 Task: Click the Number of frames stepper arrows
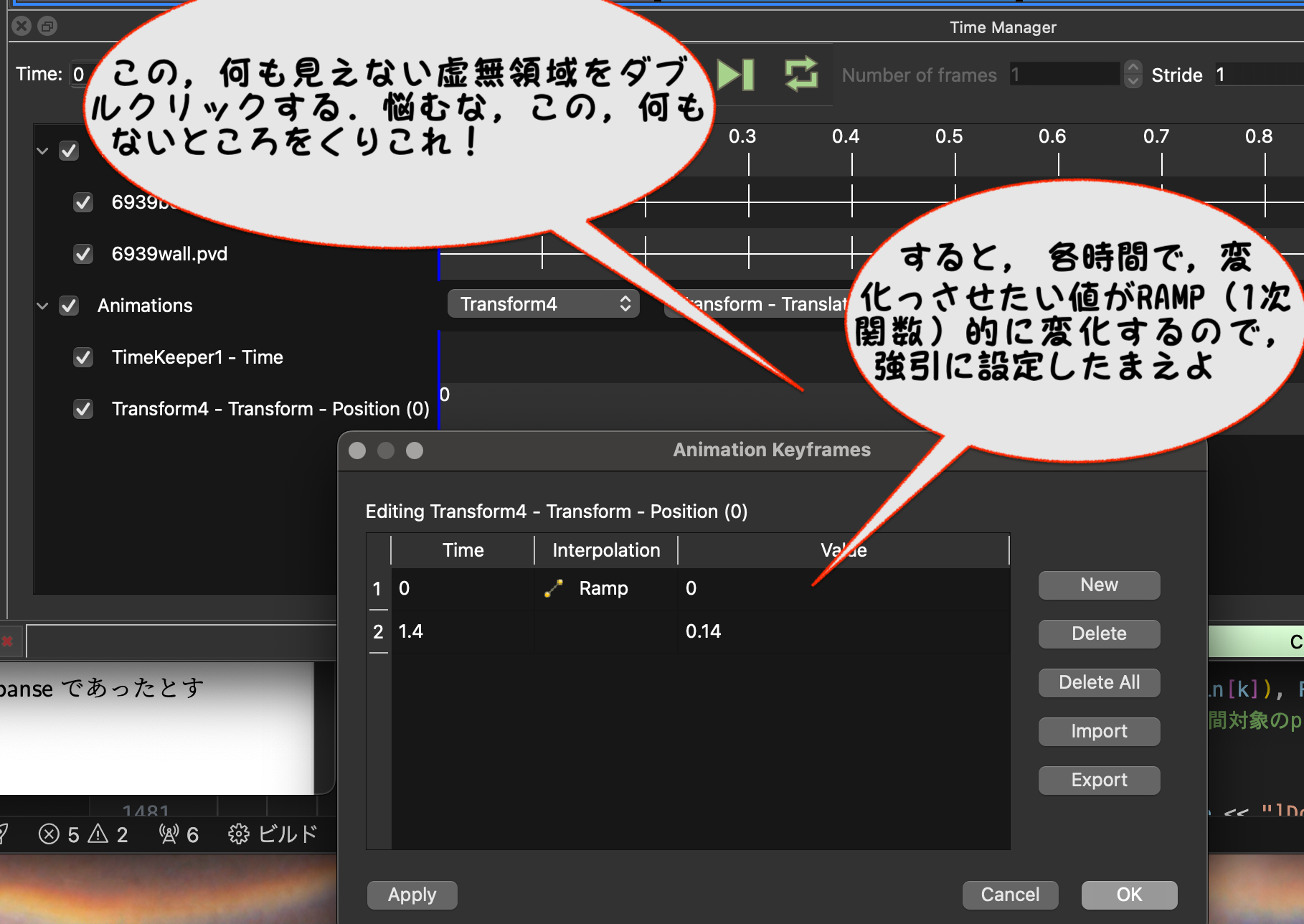(x=1133, y=75)
